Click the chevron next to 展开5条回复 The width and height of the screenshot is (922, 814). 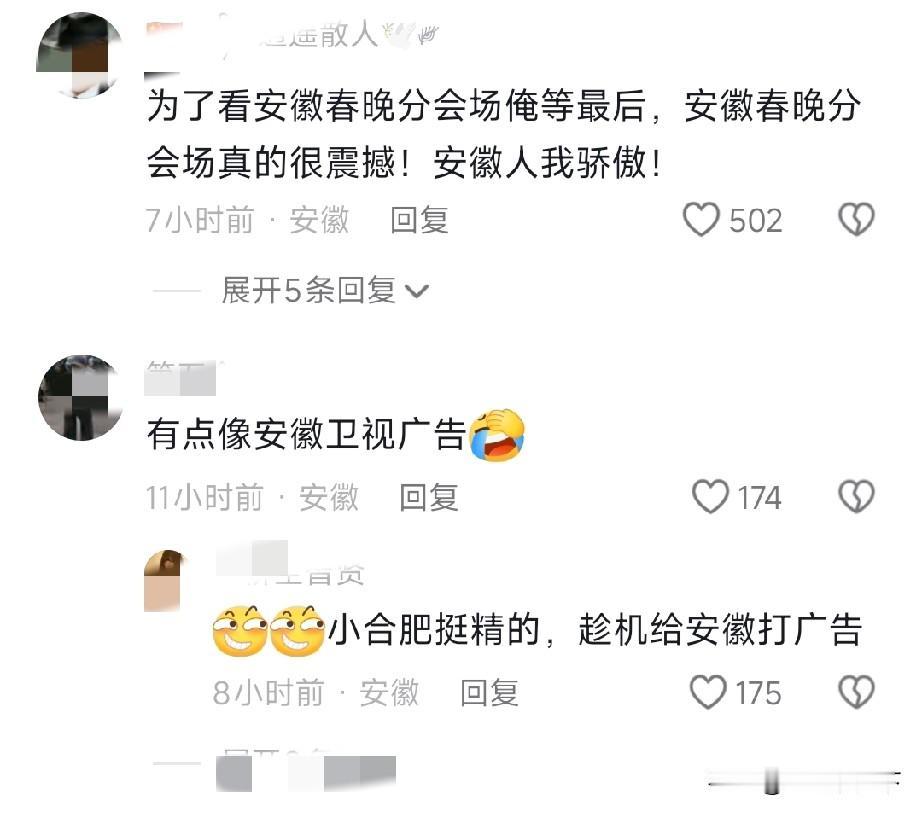(417, 291)
